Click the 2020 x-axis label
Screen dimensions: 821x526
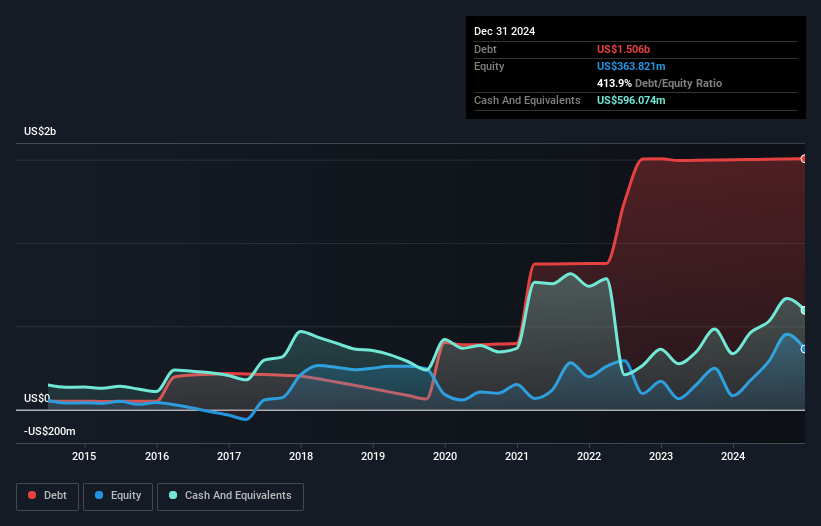coord(445,456)
